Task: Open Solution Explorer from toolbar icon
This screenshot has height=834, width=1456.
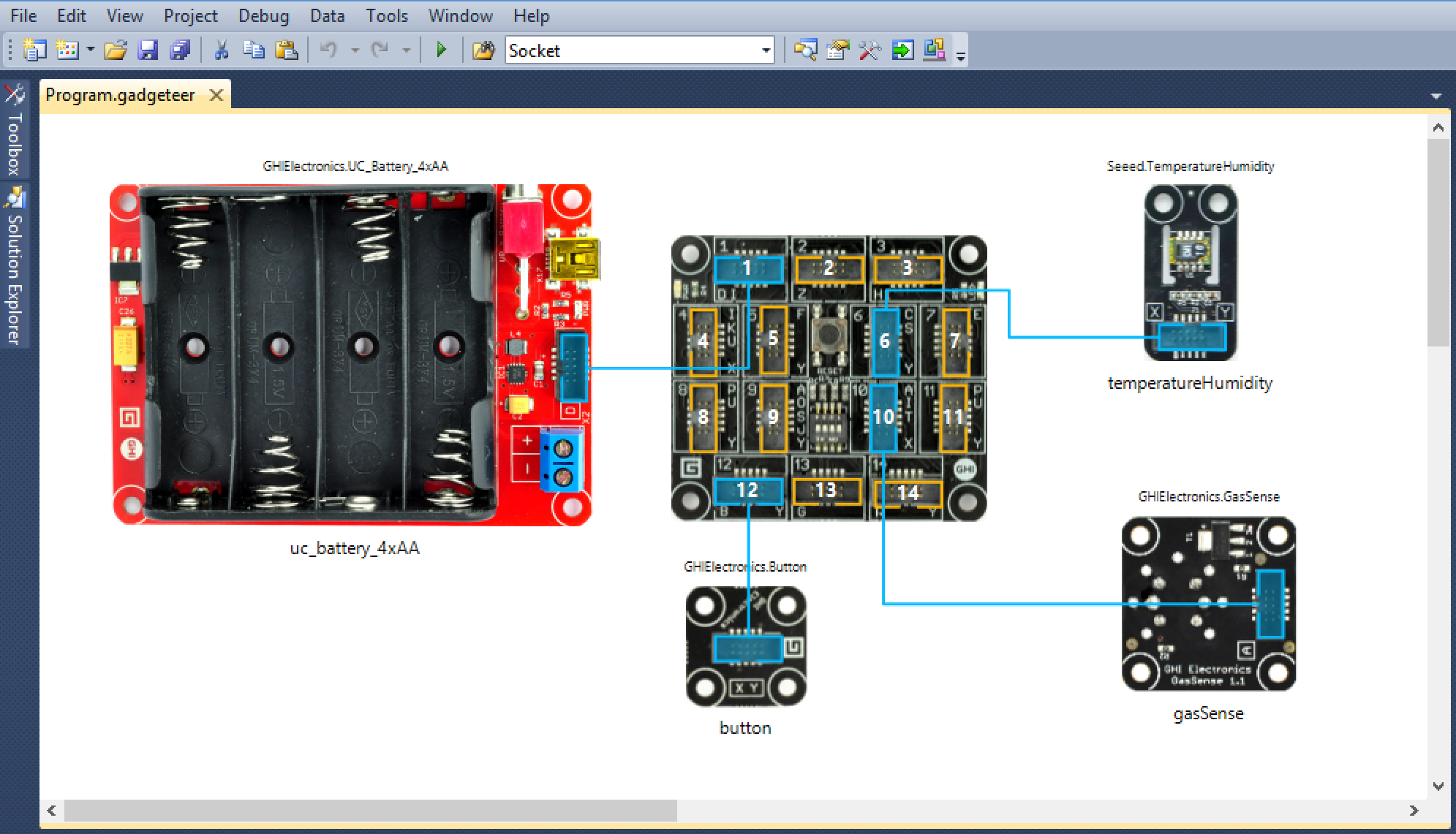Action: point(805,50)
